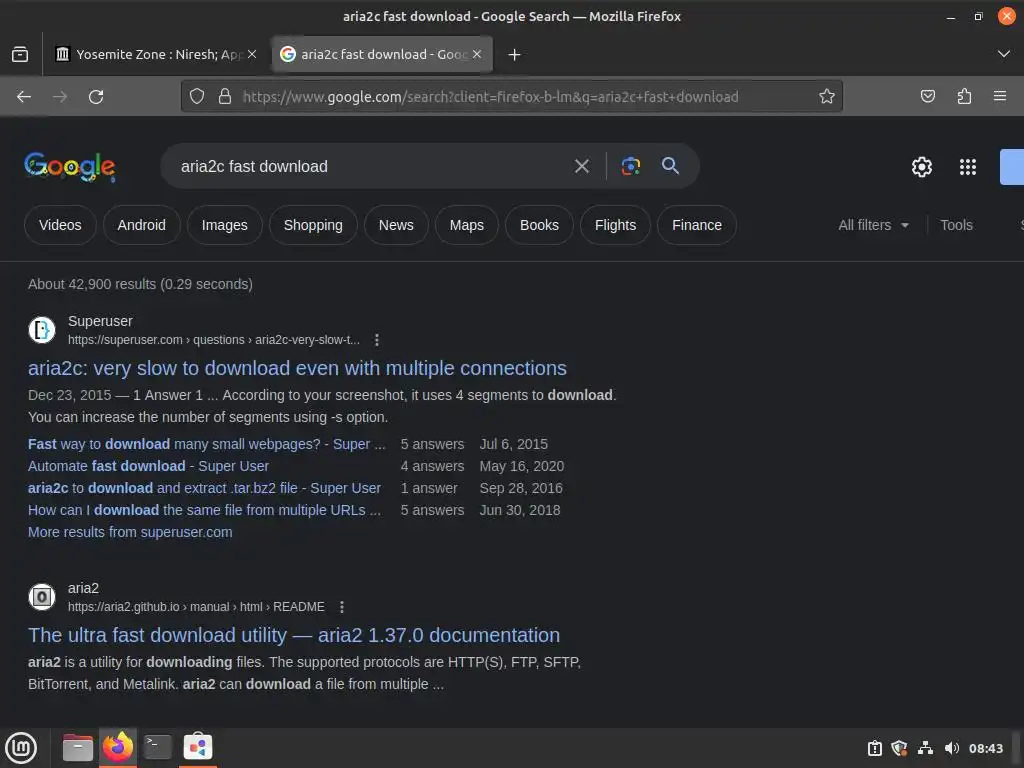Open the Firefox View tab icon
Viewport: 1024px width, 768px height.
point(20,54)
